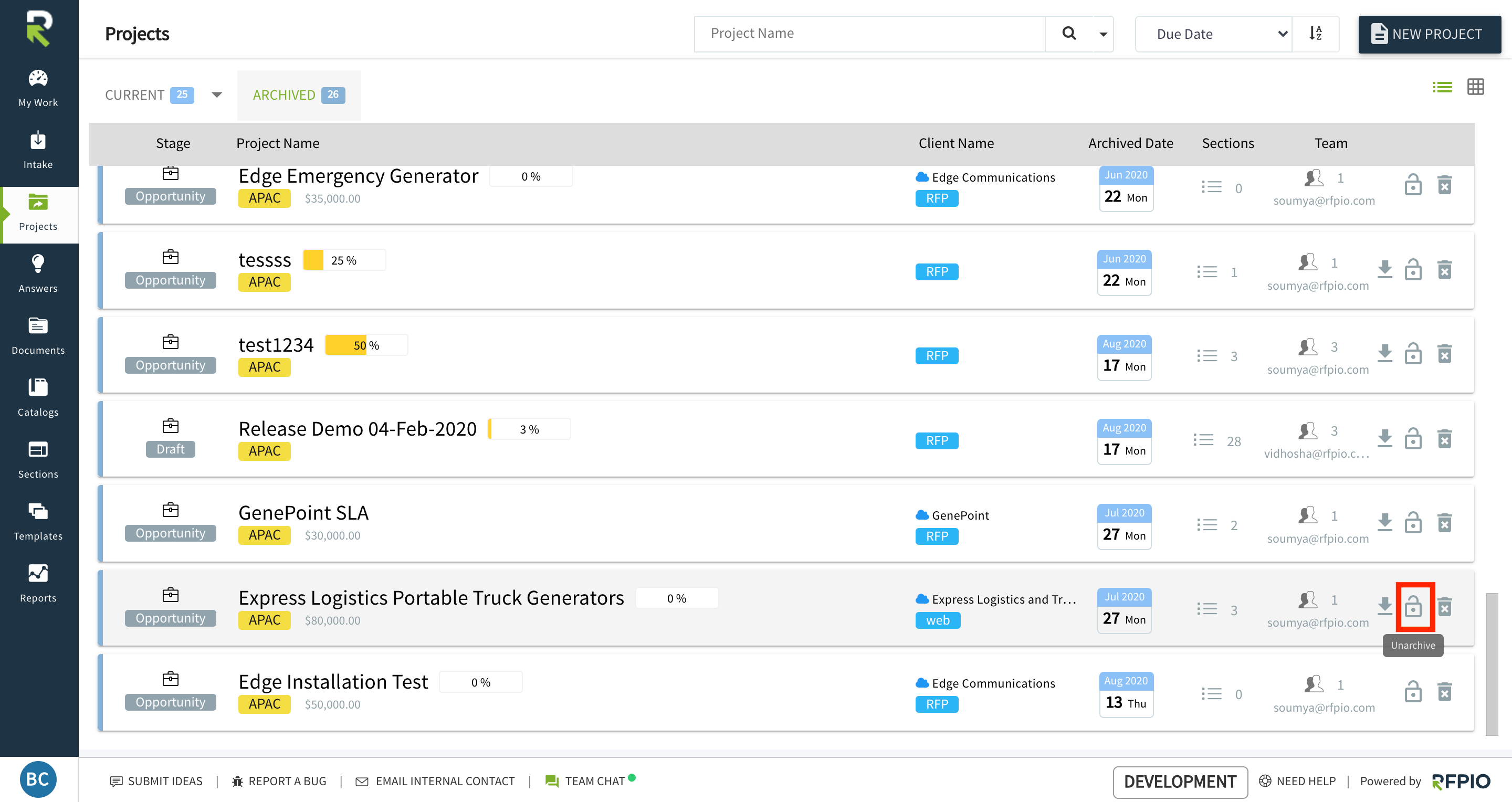Screen dimensions: 1512x802
Task: Unarchive the GenePoint SLA project
Action: (x=1413, y=523)
